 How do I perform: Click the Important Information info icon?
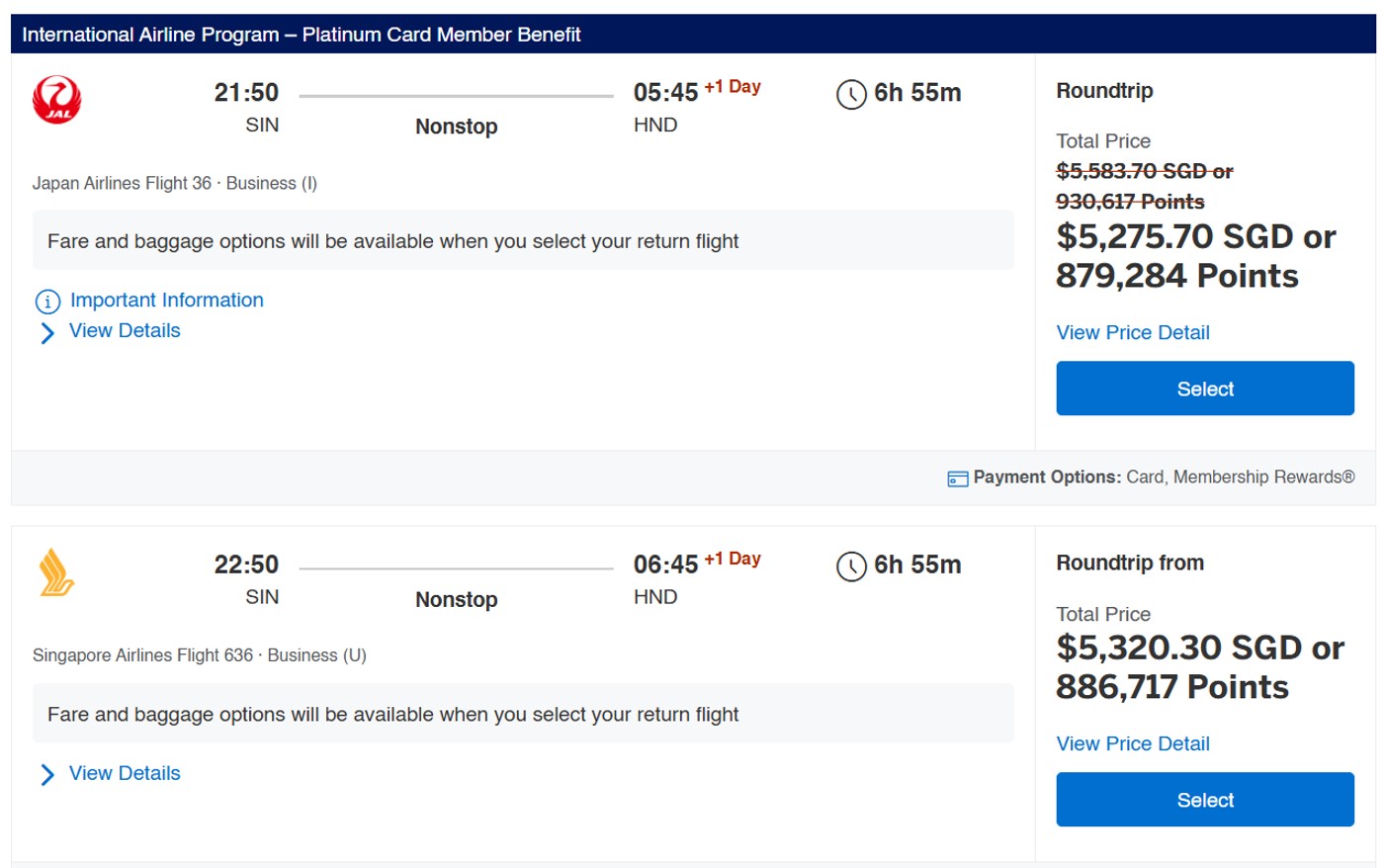coord(47,302)
